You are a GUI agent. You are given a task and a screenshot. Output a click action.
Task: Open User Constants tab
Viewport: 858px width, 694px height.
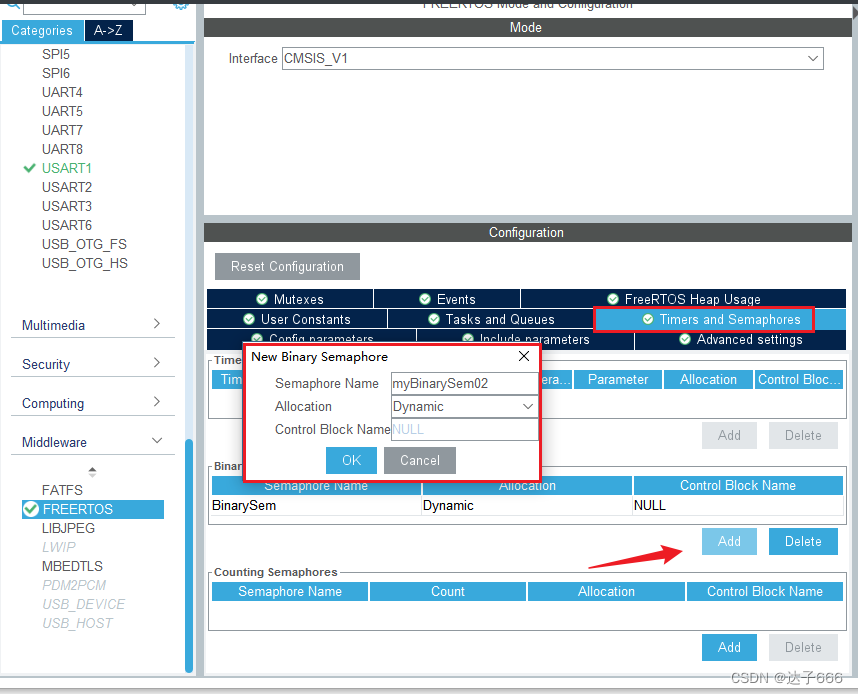tap(297, 319)
